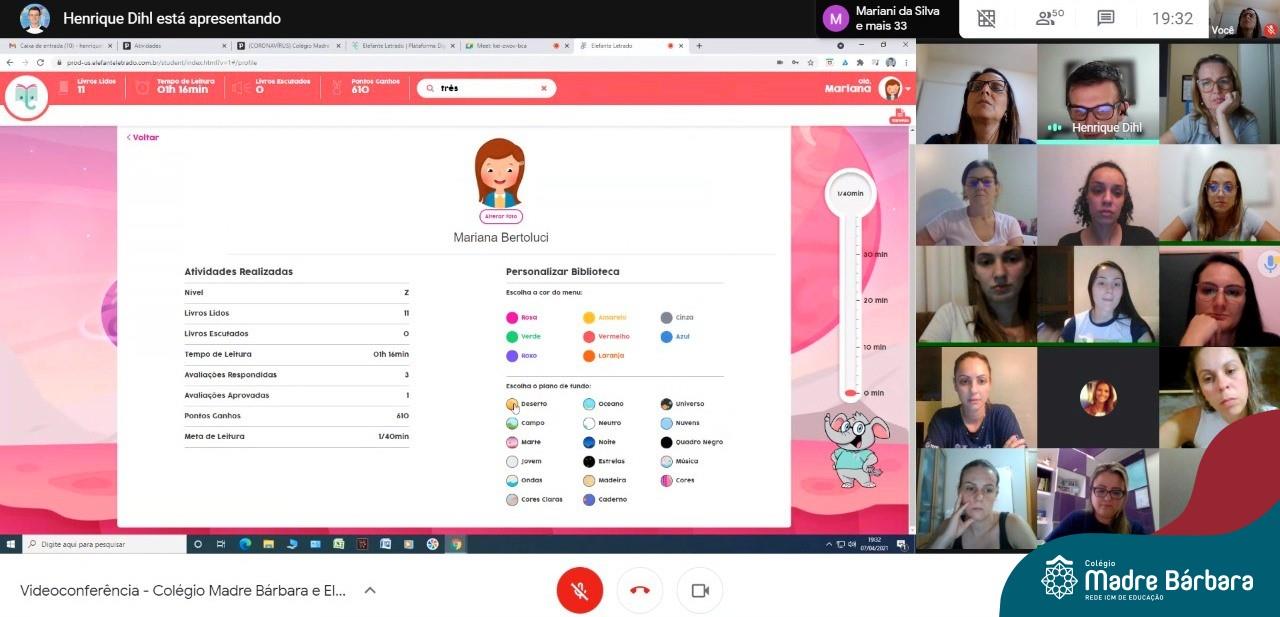This screenshot has width=1280, height=617.
Task: Clear the search field with the X
Action: pos(544,88)
